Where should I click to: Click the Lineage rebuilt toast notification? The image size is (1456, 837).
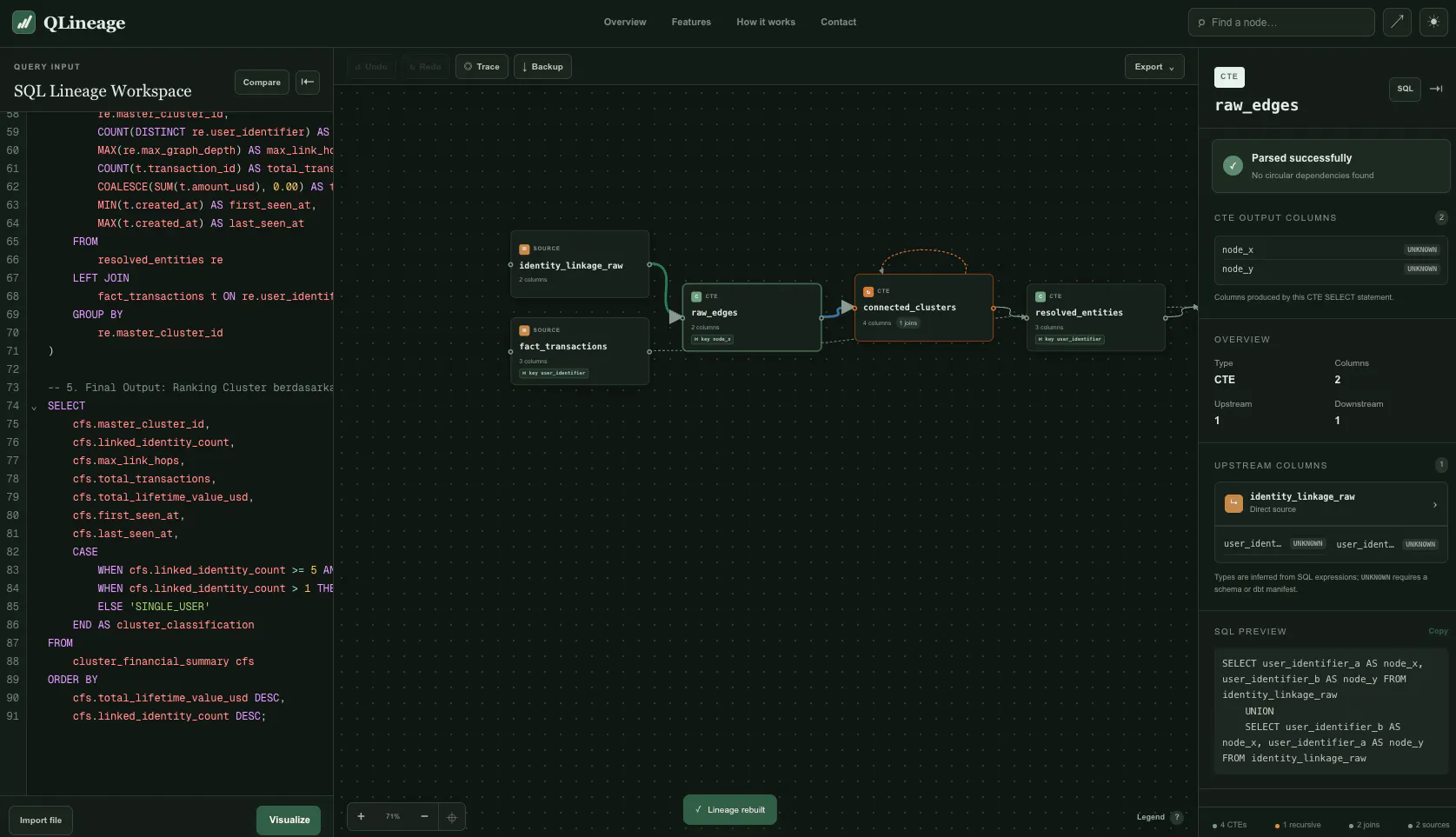pos(730,810)
